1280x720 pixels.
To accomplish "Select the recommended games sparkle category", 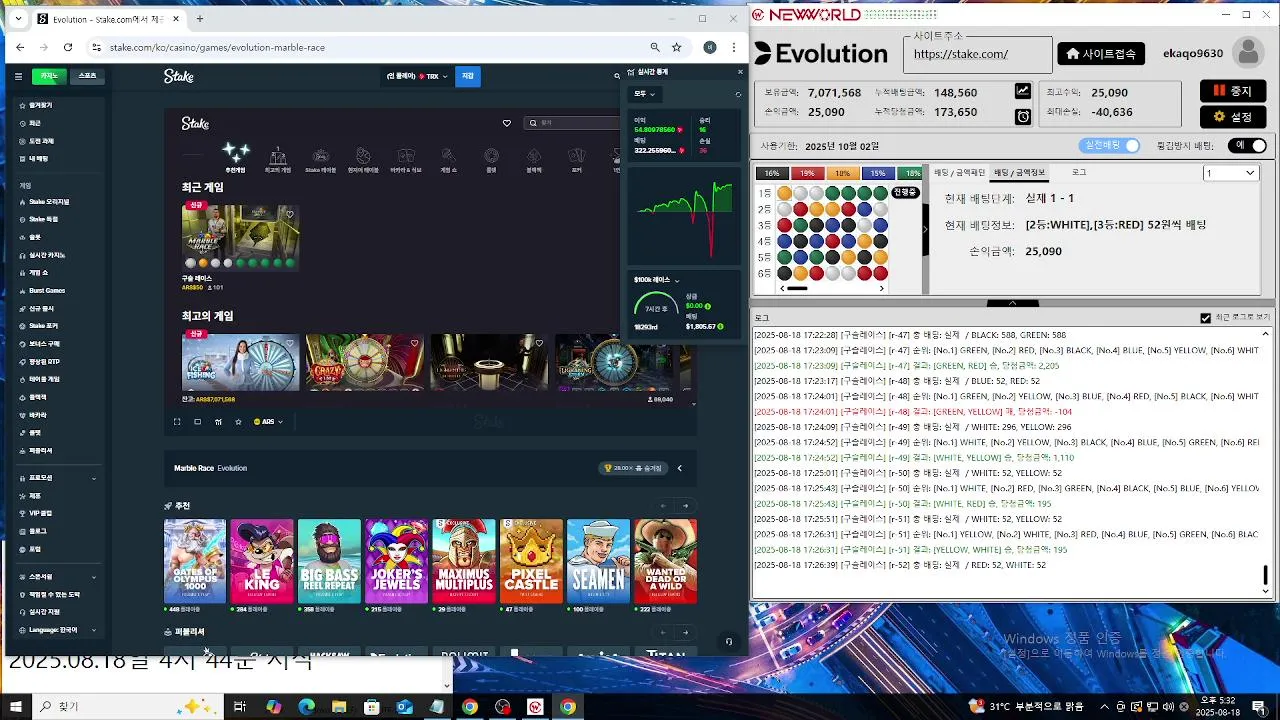I will 236,157.
